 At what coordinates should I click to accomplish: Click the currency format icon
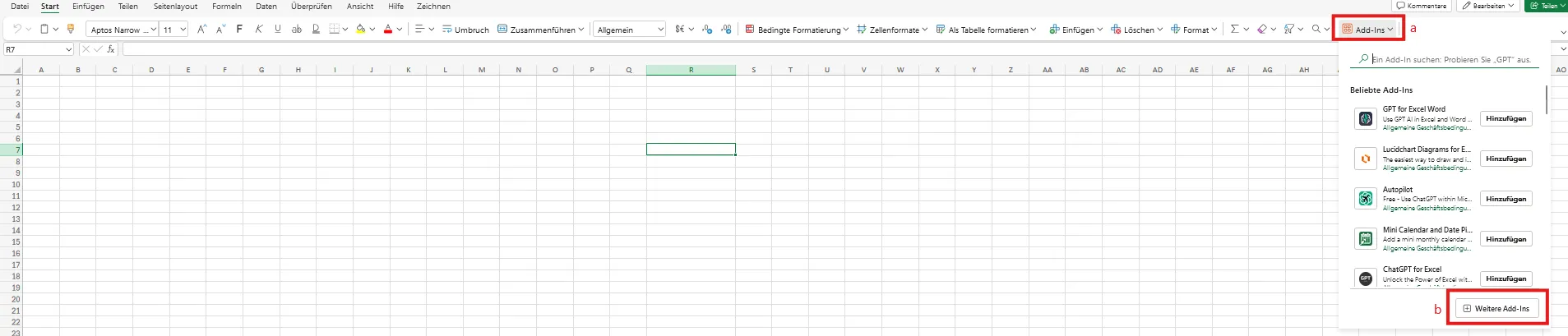point(680,29)
